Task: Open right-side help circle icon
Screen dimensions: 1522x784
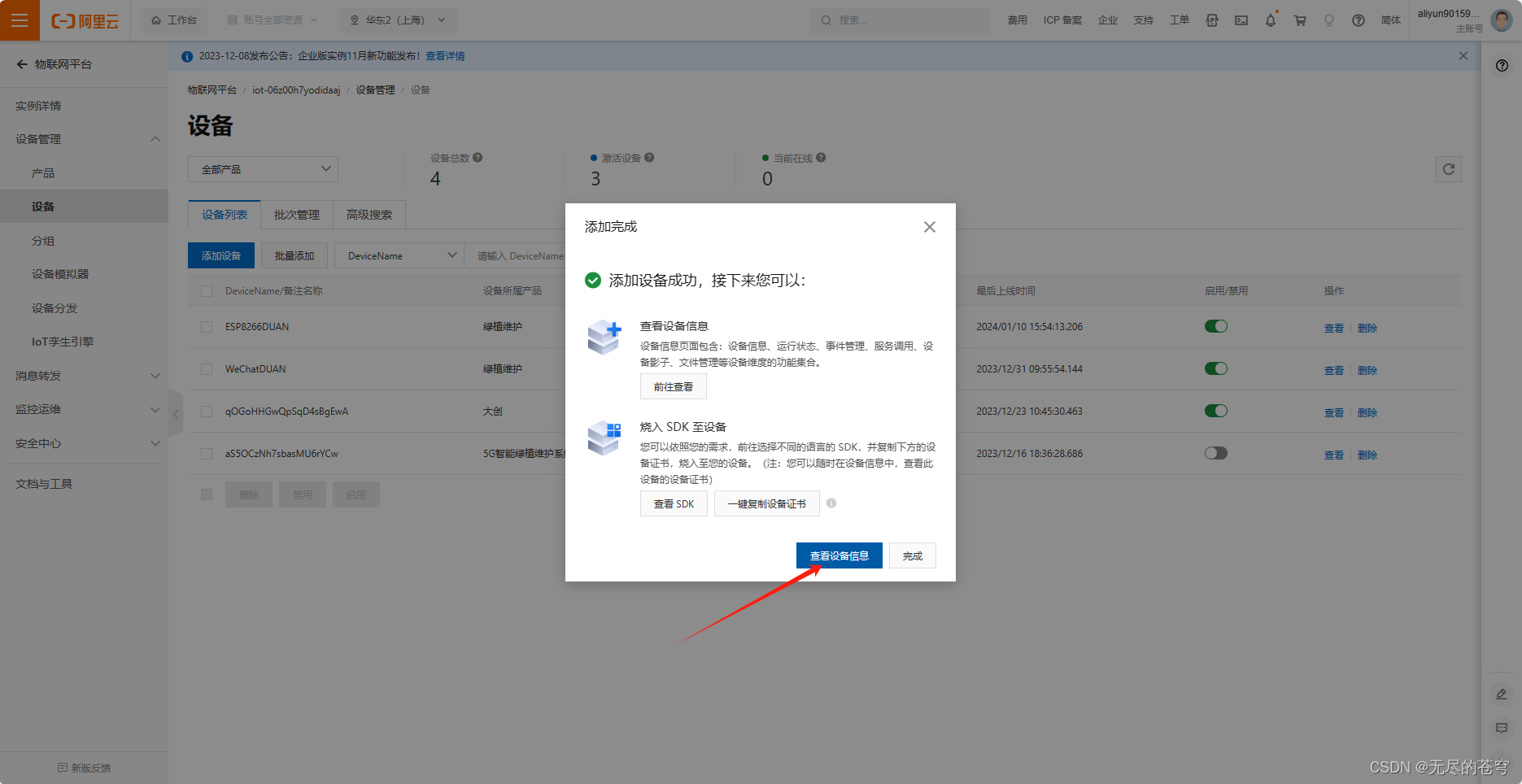Action: tap(1502, 65)
